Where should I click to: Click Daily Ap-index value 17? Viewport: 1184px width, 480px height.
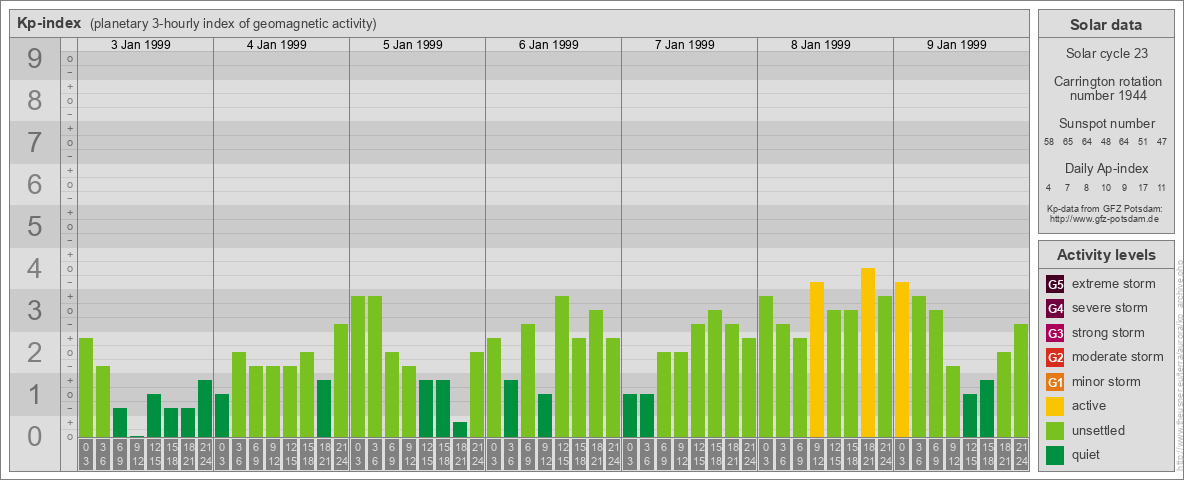pyautogui.click(x=1143, y=187)
